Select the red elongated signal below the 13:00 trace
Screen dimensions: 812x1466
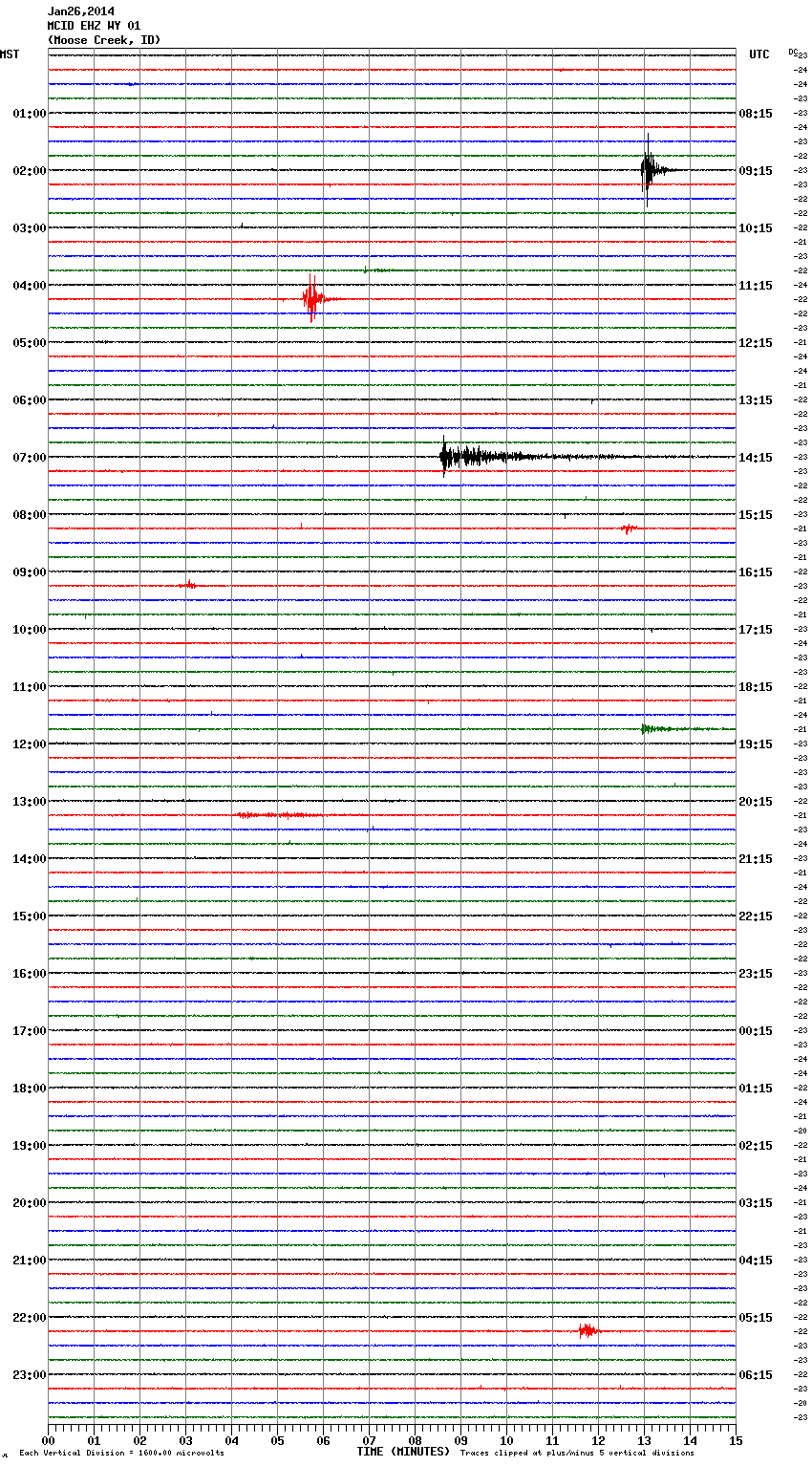(x=277, y=815)
